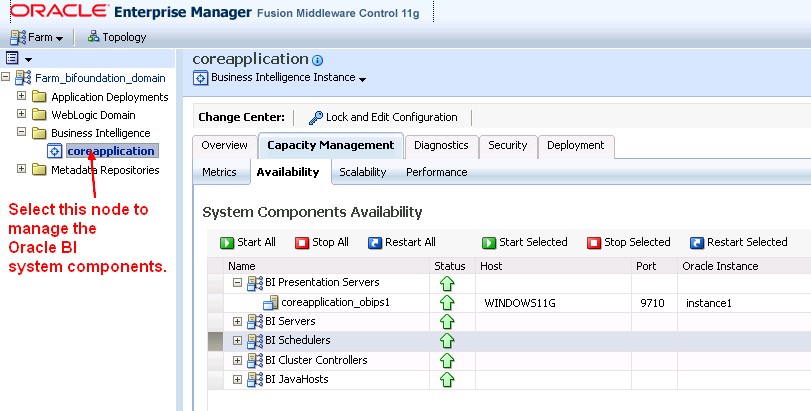The width and height of the screenshot is (811, 411).
Task: Click the Restart All button
Action: [402, 242]
